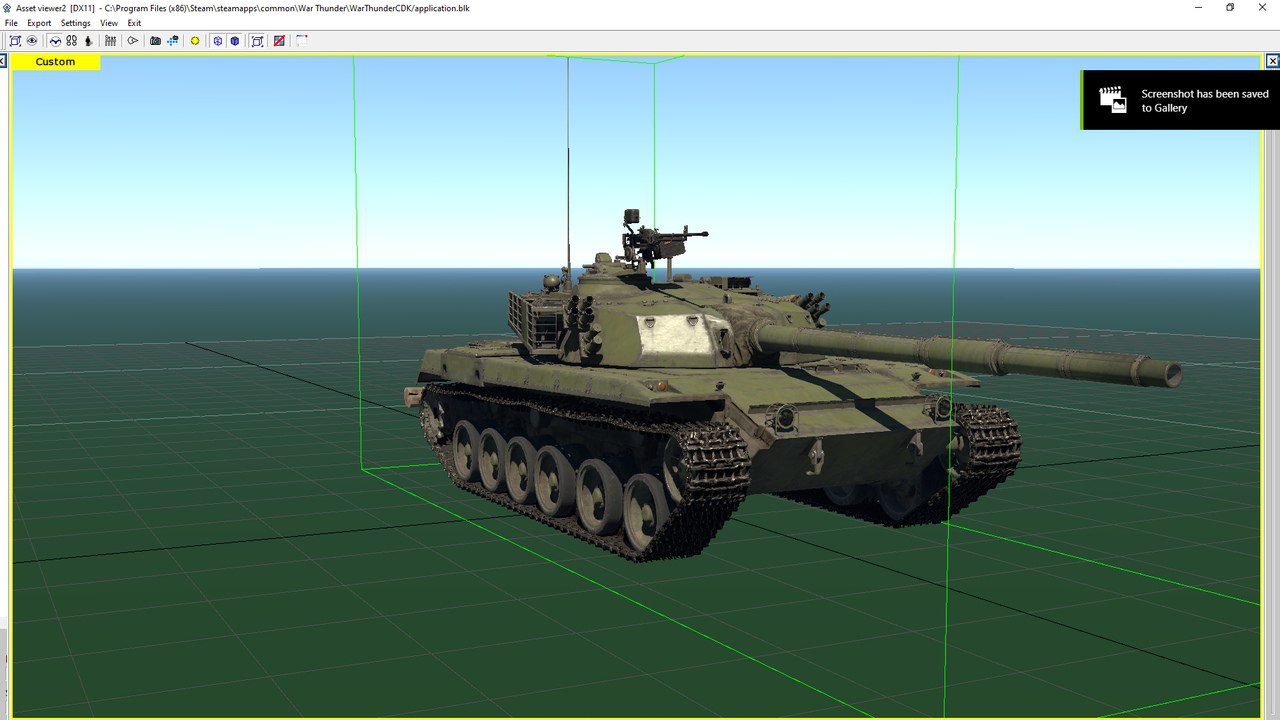The width and height of the screenshot is (1280, 720).
Task: Open the Export menu
Action: (x=39, y=23)
